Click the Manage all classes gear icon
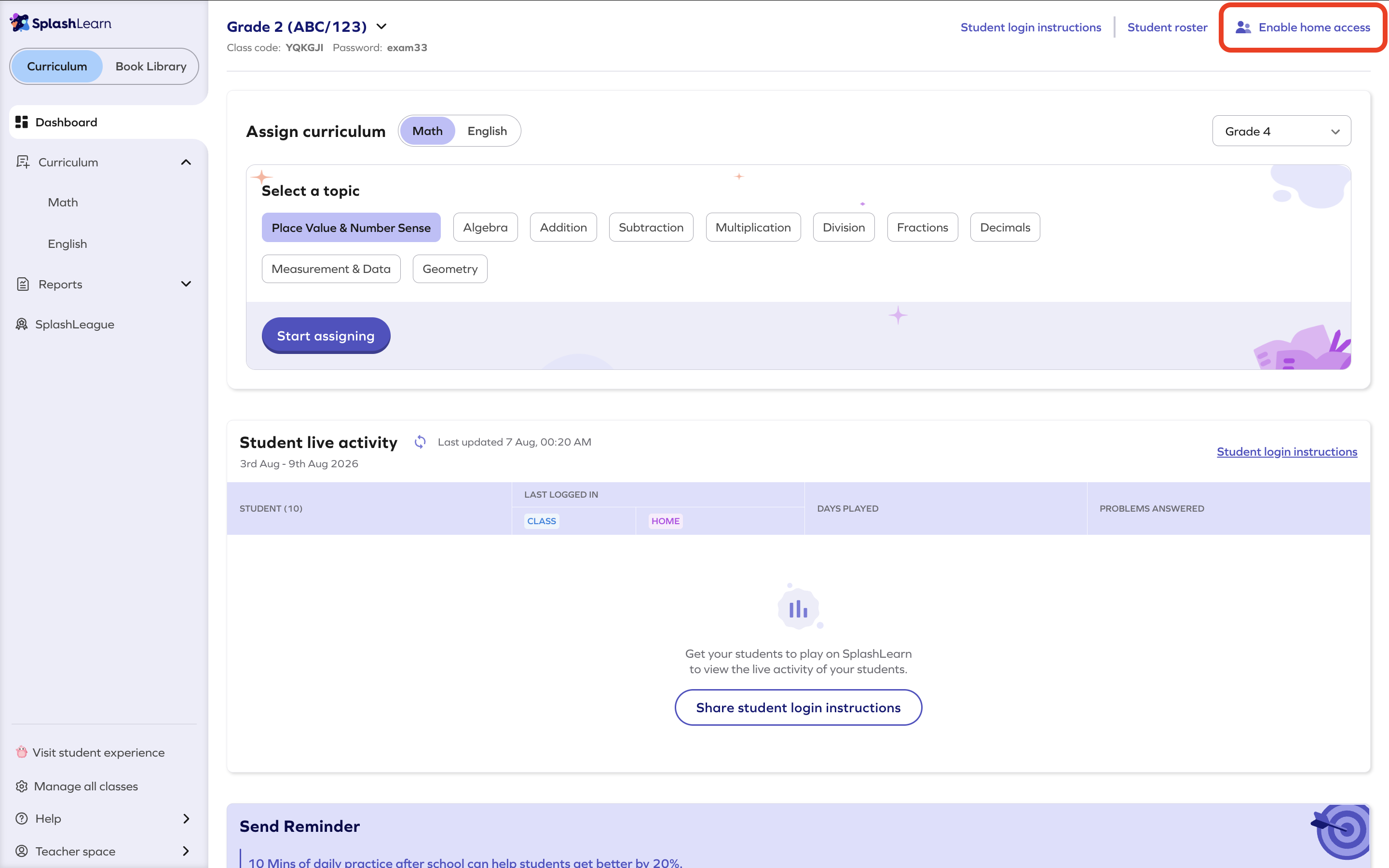This screenshot has width=1389, height=868. [22, 786]
